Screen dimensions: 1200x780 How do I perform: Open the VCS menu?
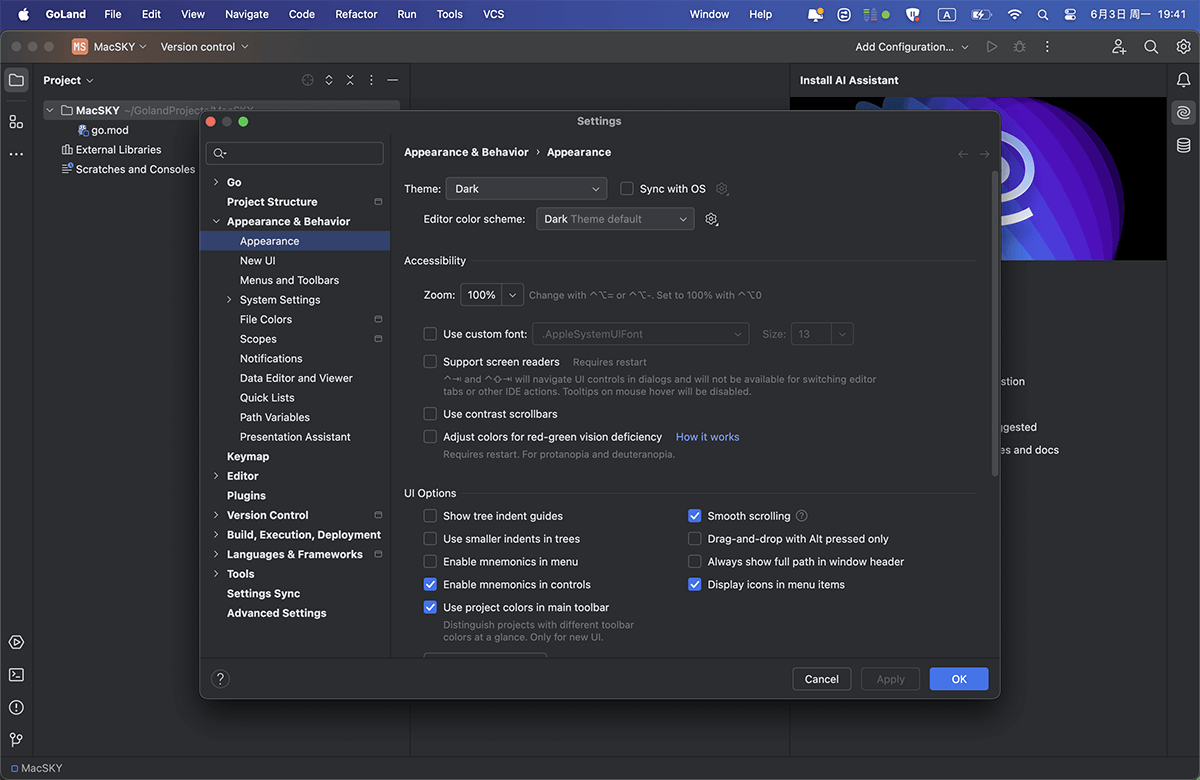click(494, 14)
